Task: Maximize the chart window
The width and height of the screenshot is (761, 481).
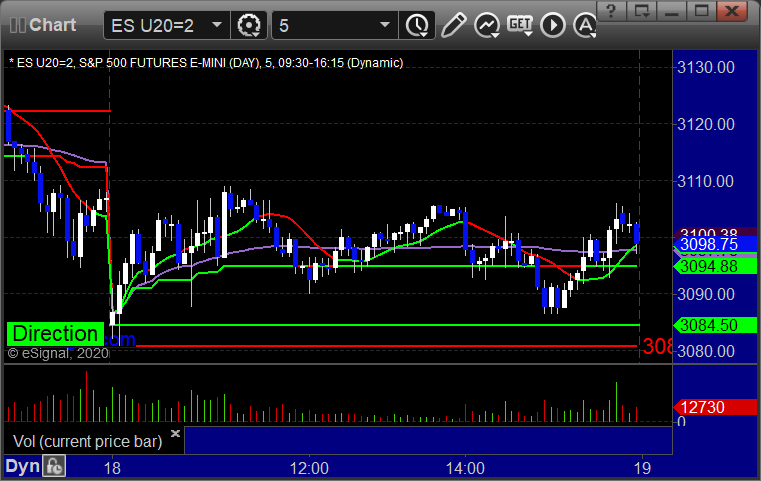Action: click(x=701, y=11)
